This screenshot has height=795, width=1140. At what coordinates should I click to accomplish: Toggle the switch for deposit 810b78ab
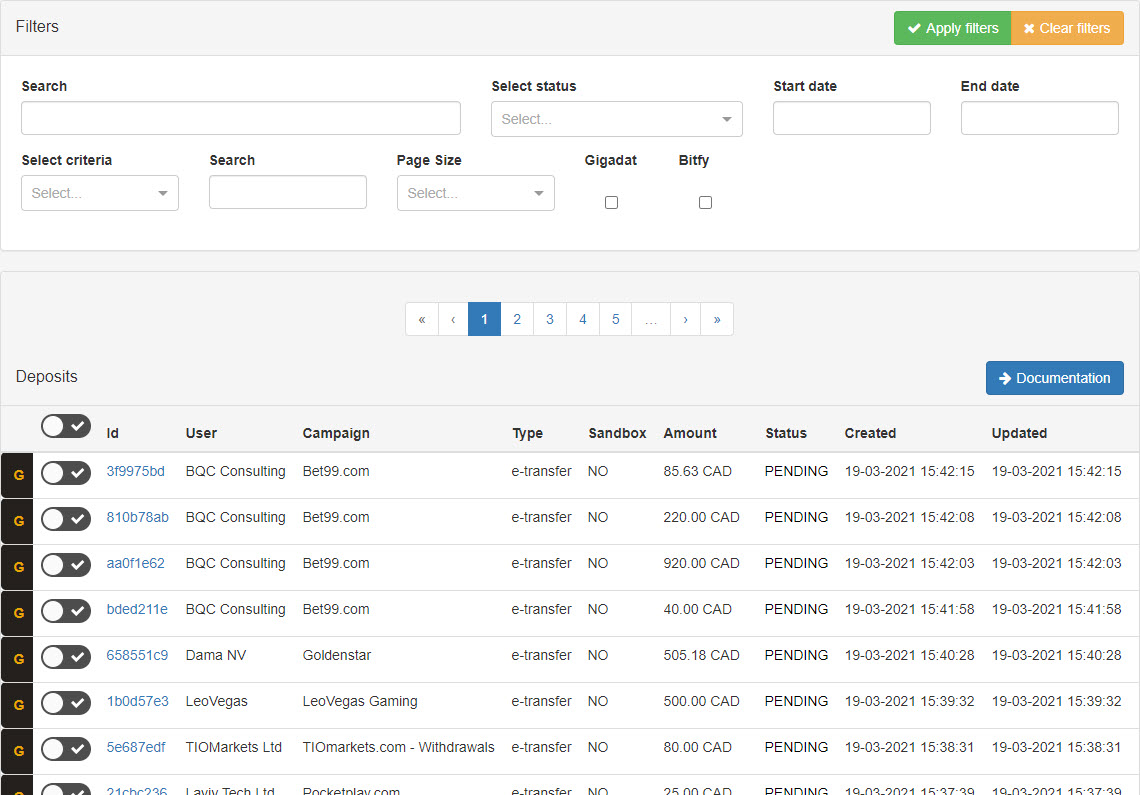(65, 519)
